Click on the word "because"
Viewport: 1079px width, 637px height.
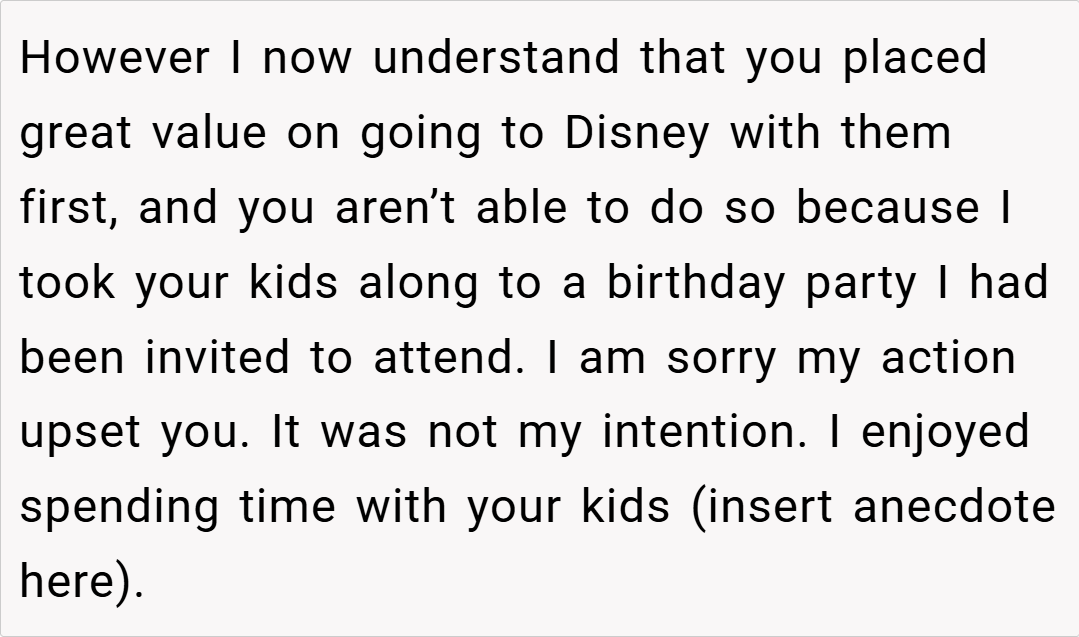(888, 207)
